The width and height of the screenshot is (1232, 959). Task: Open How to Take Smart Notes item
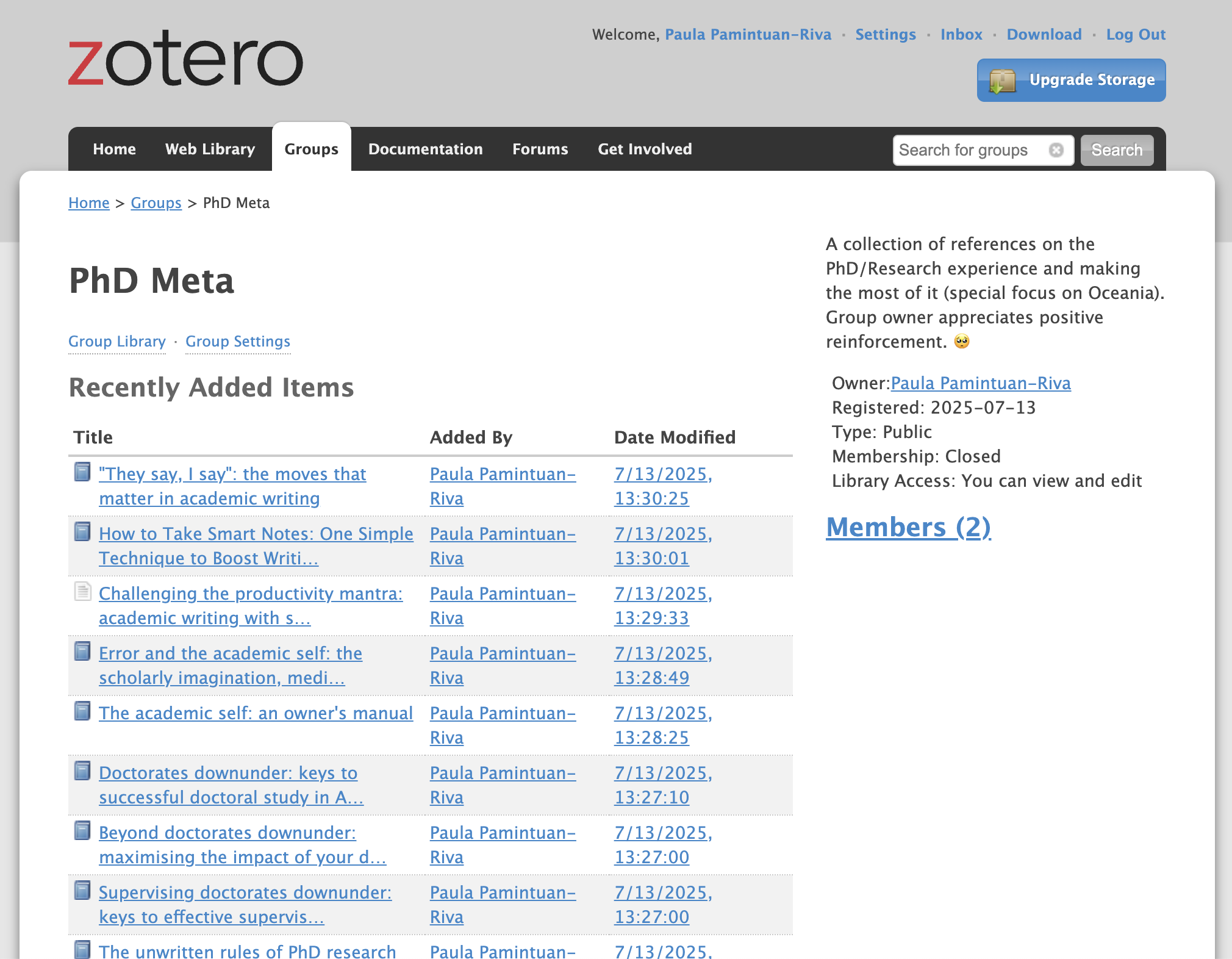[256, 546]
